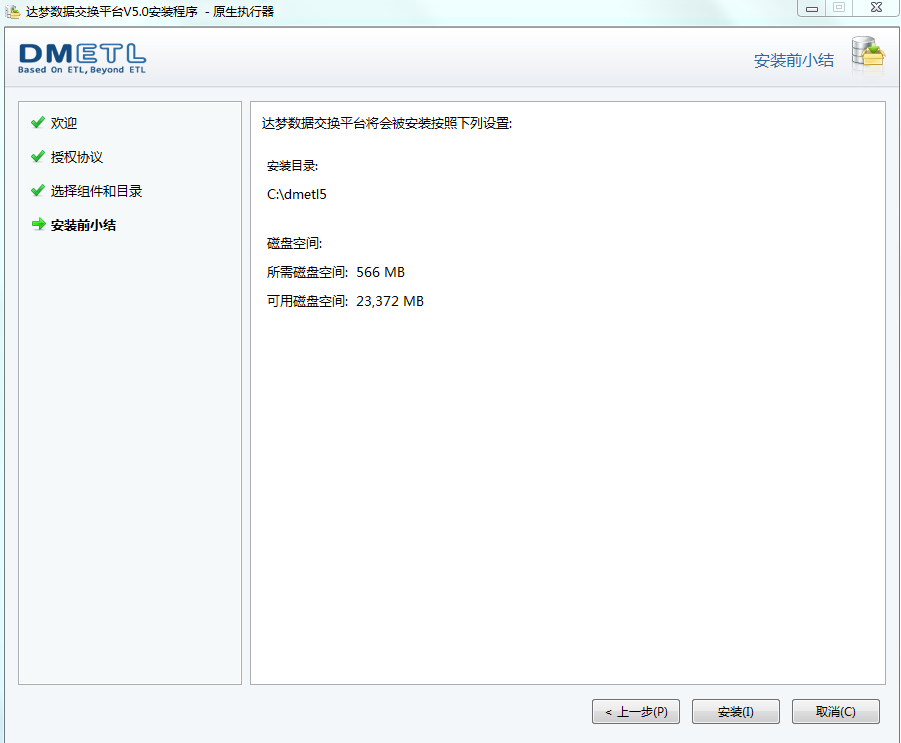
Task: Select the 欢迎 step in sidebar
Action: [x=64, y=123]
